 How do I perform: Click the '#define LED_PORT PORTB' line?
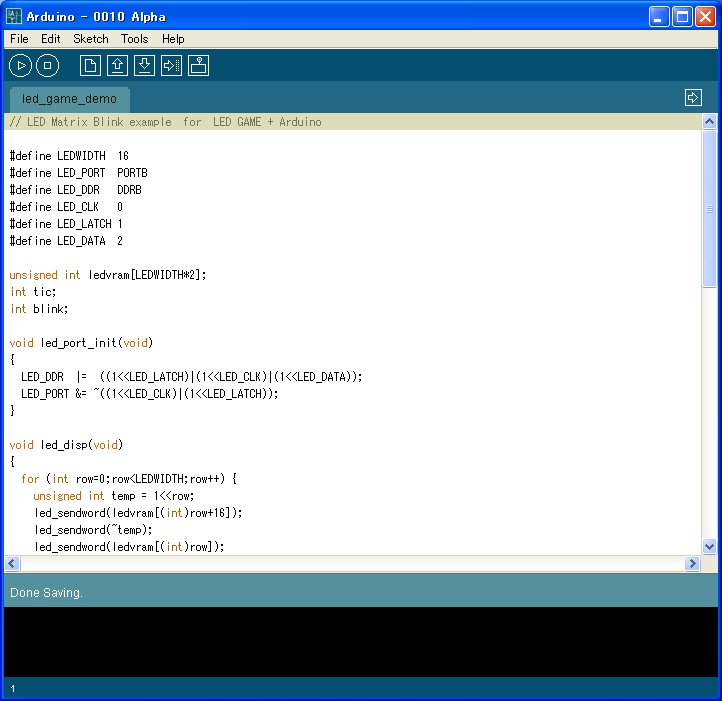(x=79, y=173)
